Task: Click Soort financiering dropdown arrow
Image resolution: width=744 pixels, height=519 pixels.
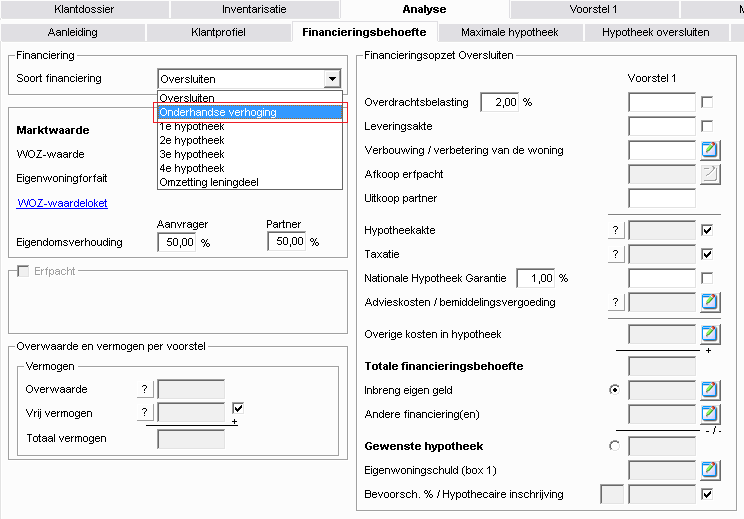Action: [x=332, y=79]
